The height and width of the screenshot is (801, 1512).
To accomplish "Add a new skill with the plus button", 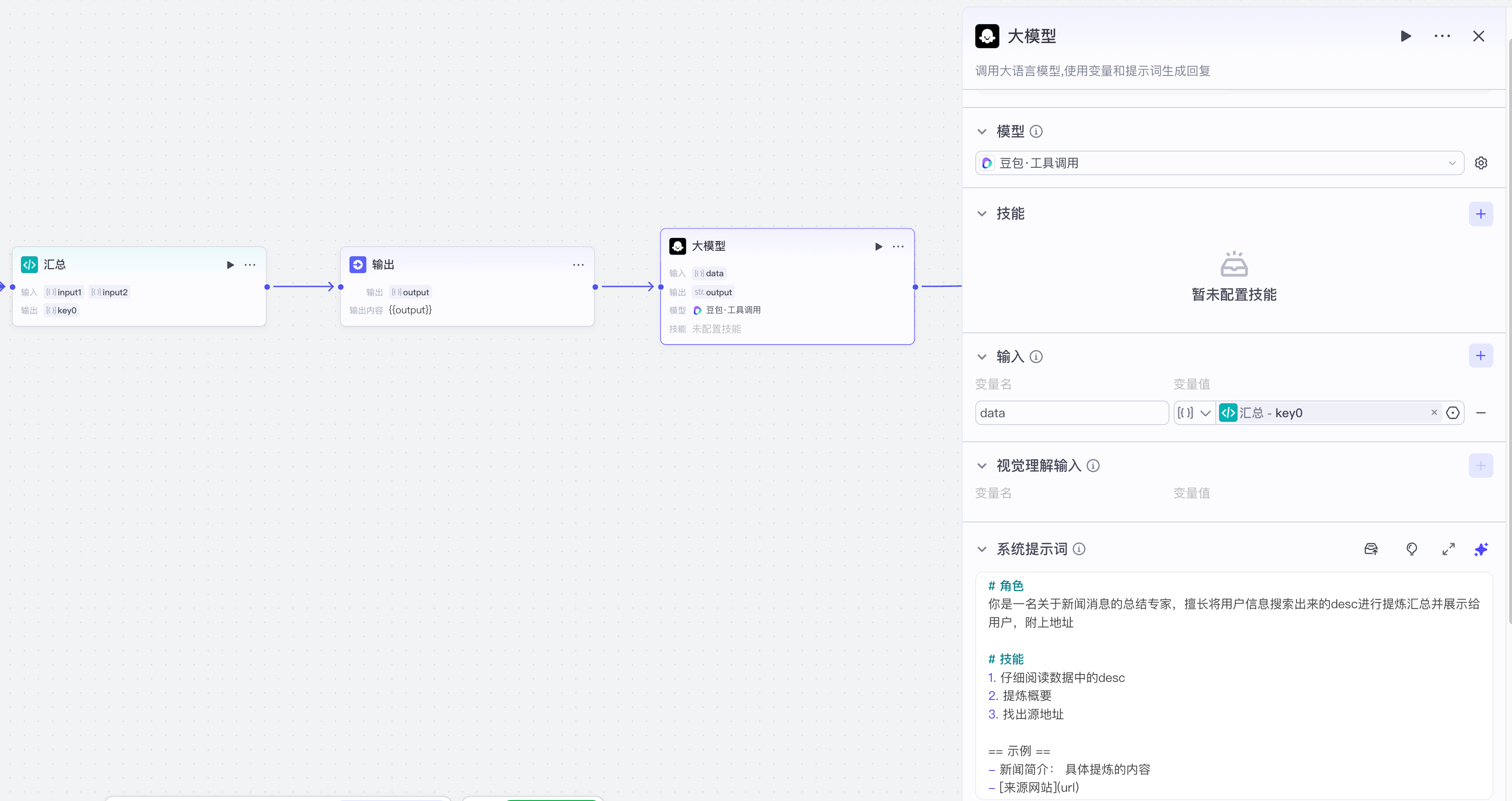I will [x=1481, y=214].
